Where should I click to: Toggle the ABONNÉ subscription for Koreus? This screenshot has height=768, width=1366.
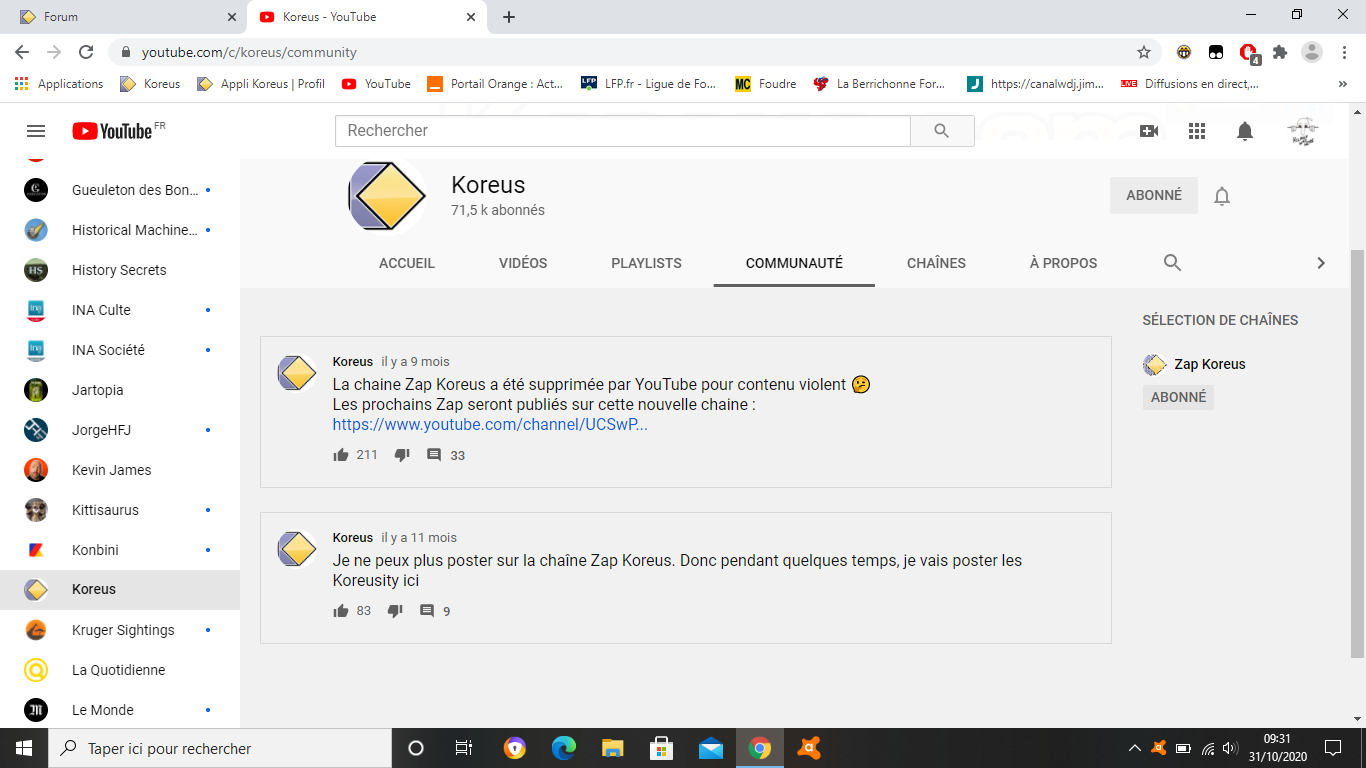point(1153,196)
